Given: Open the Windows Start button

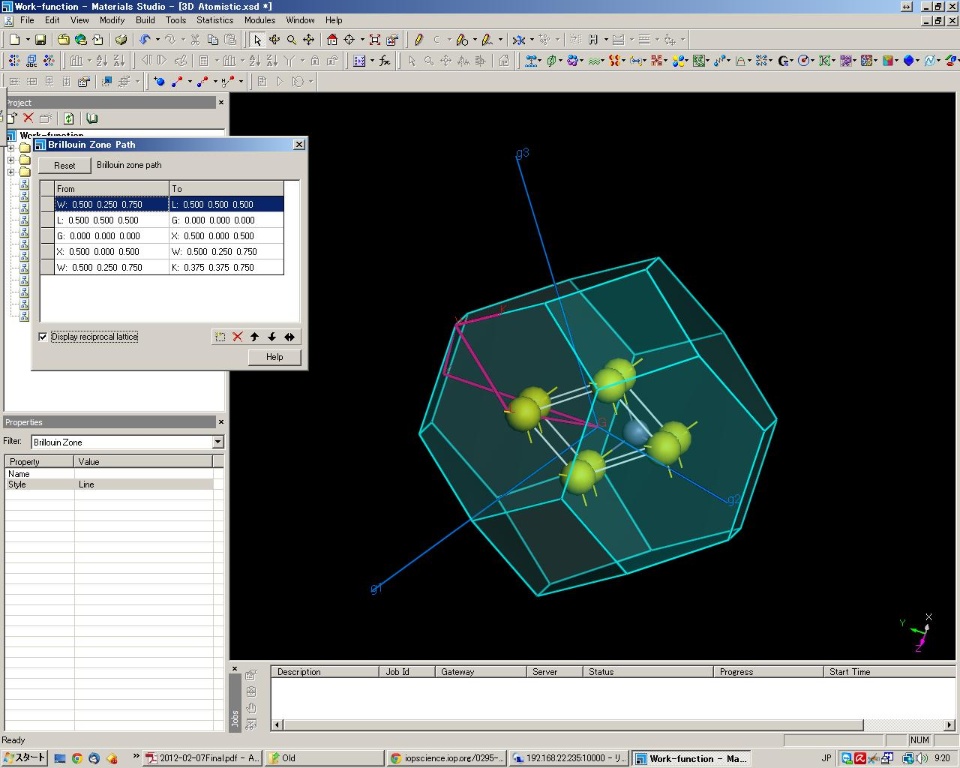Looking at the screenshot, I should click(24, 758).
